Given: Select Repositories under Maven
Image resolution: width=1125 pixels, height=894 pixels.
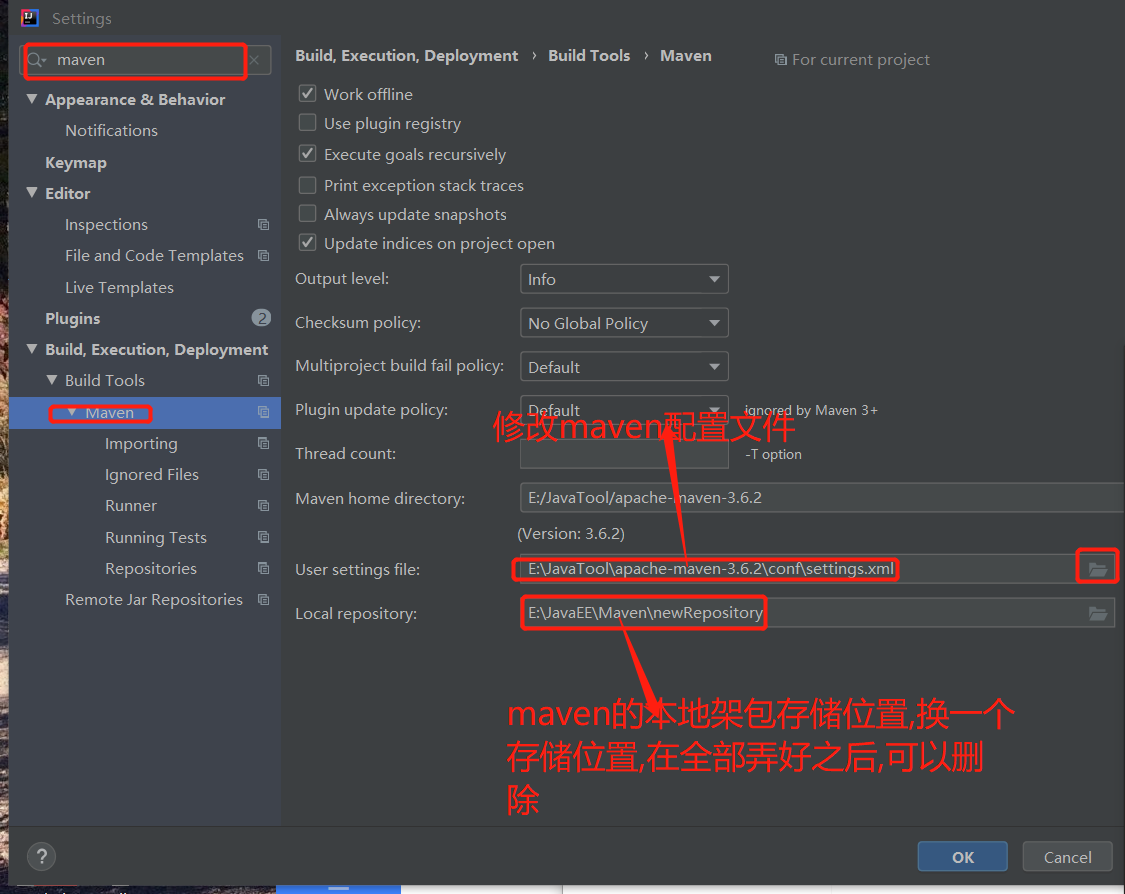Looking at the screenshot, I should click(151, 568).
